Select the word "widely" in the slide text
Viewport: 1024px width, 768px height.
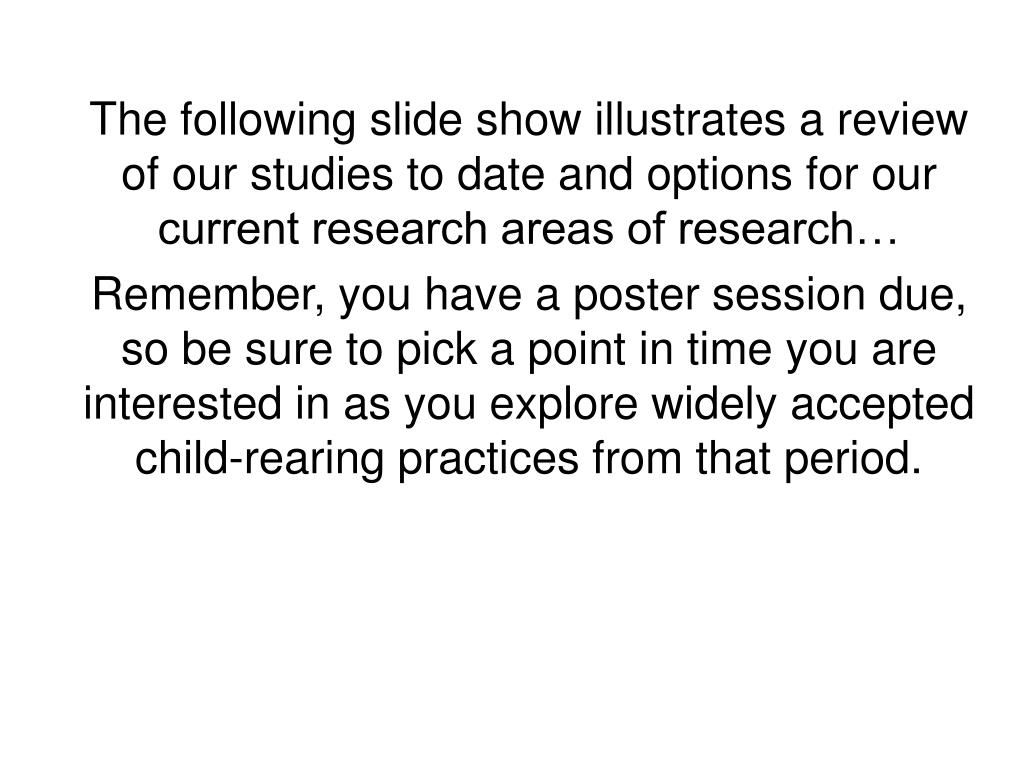tap(713, 405)
